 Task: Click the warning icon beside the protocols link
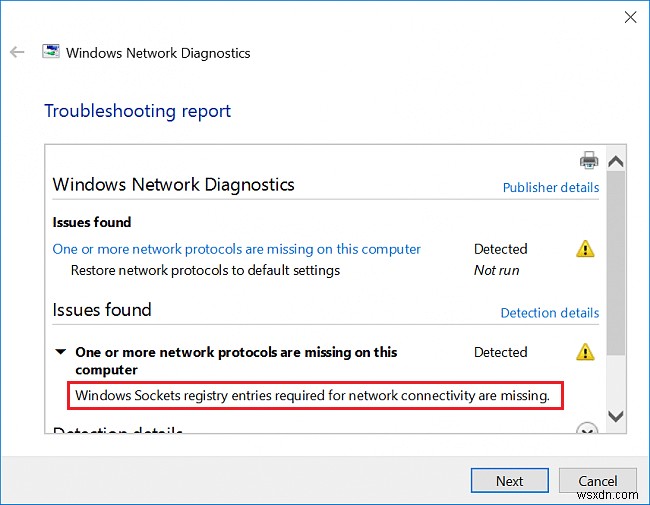585,249
